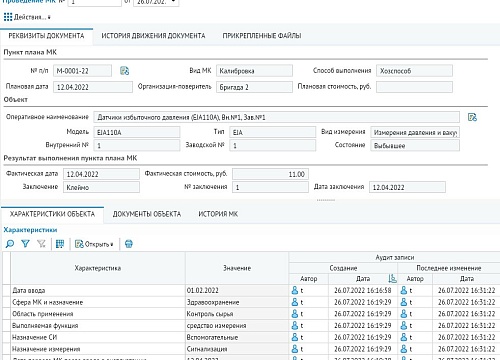
Task: Click the Плановая дата field
Action: tap(93, 87)
